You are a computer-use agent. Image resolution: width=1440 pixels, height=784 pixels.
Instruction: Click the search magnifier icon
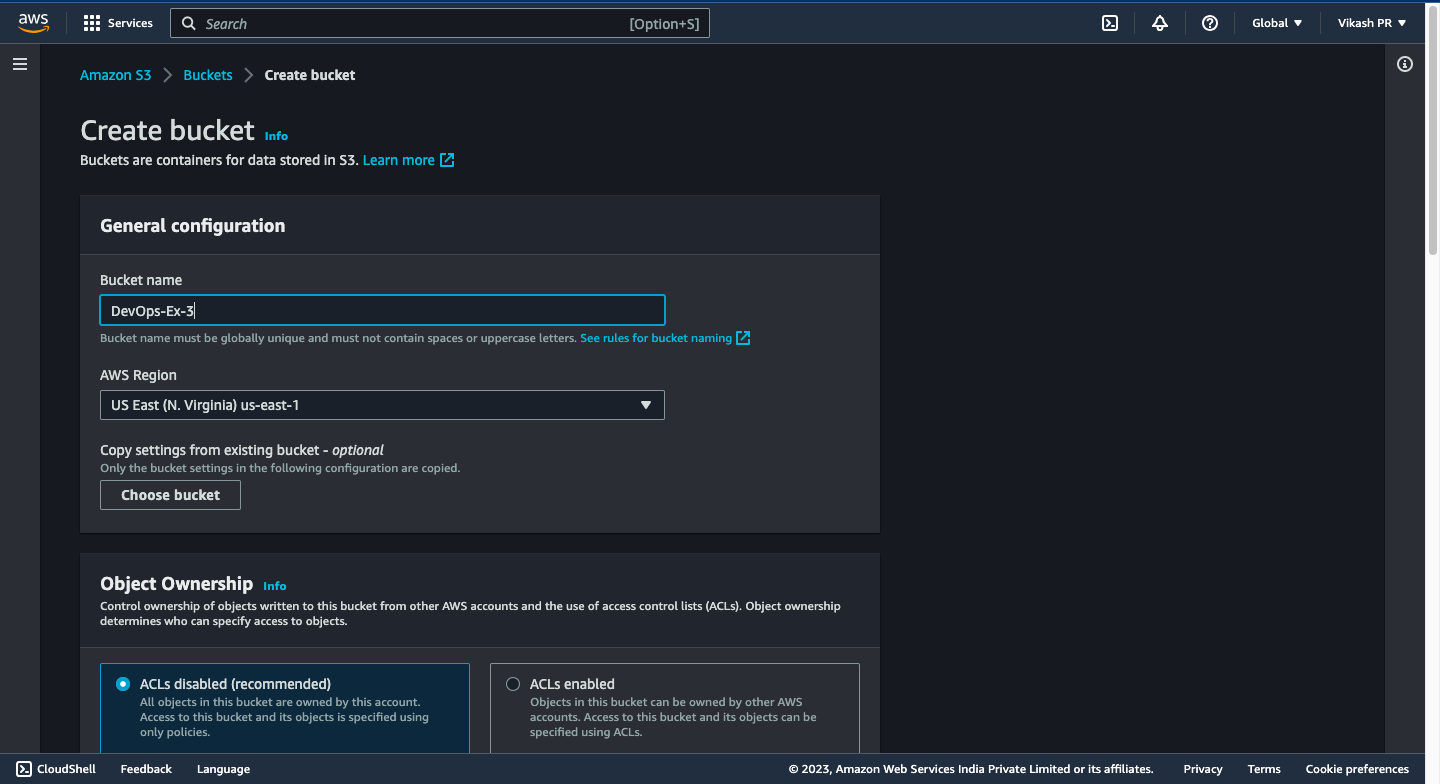pos(189,23)
